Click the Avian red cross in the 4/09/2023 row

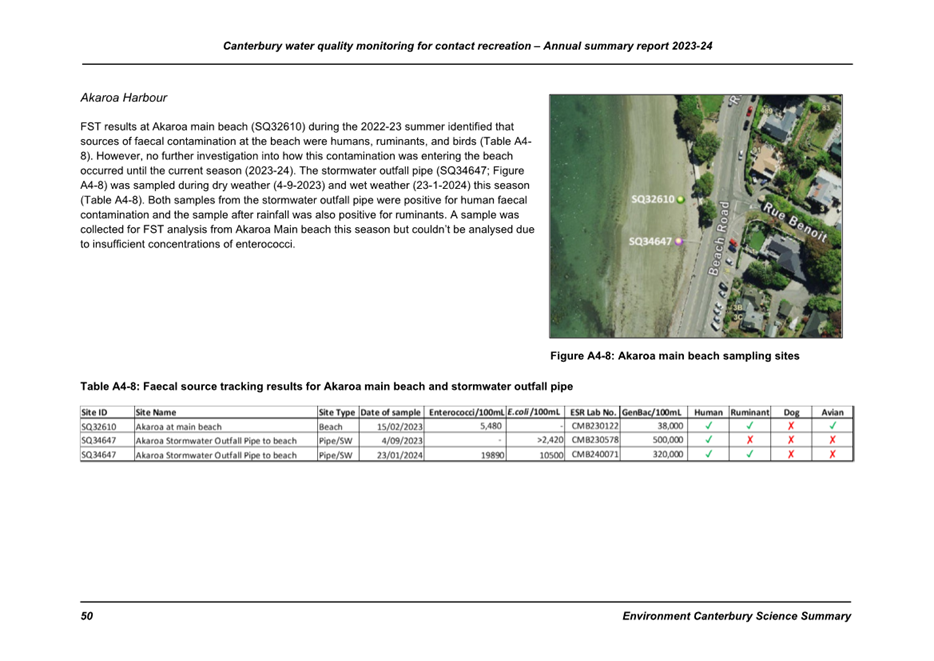click(832, 439)
